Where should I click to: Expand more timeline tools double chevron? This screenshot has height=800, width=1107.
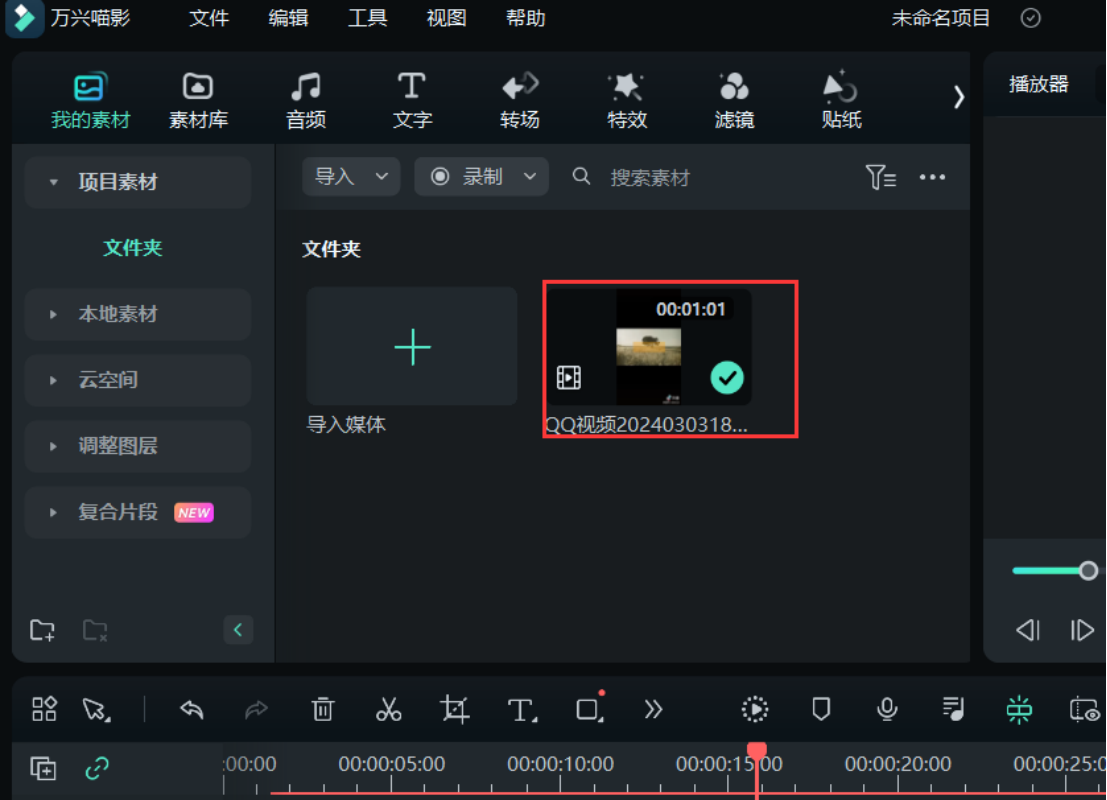coord(653,709)
